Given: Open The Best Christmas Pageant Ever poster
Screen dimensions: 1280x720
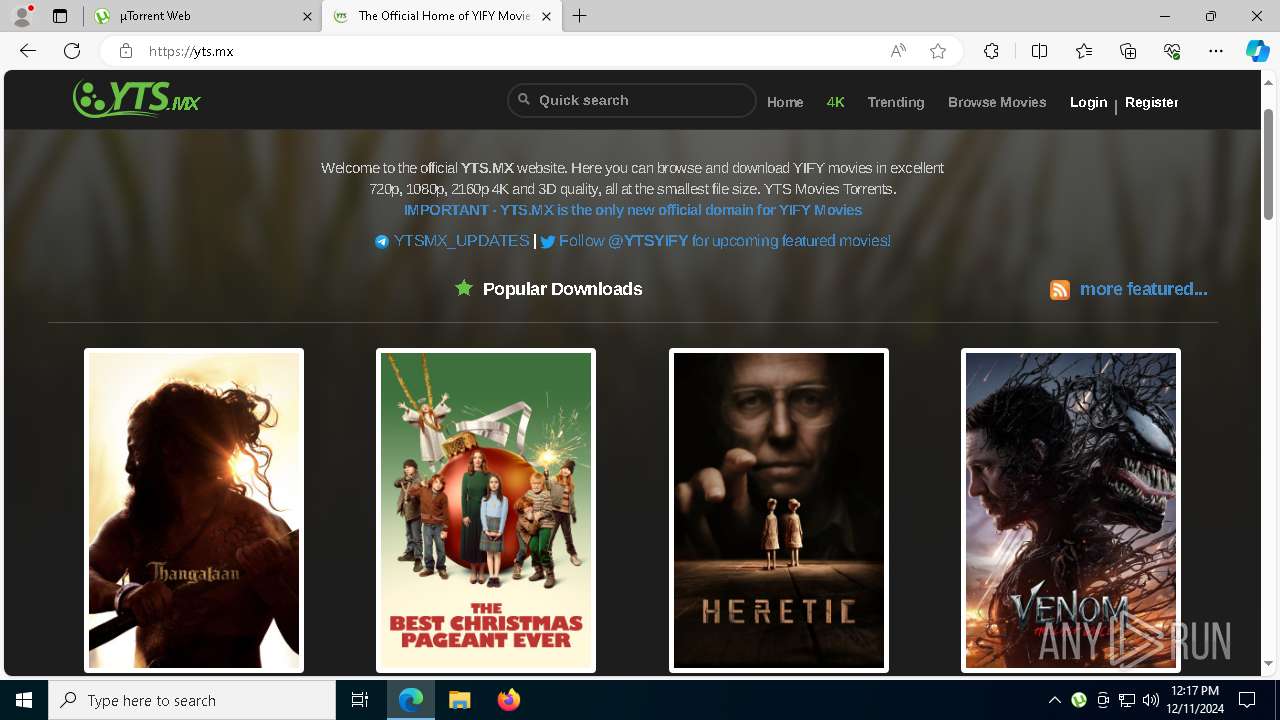Looking at the screenshot, I should (x=486, y=510).
